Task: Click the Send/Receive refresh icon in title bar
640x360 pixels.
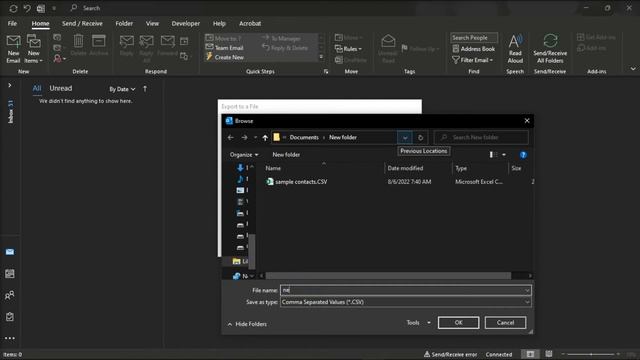Action: [13, 8]
